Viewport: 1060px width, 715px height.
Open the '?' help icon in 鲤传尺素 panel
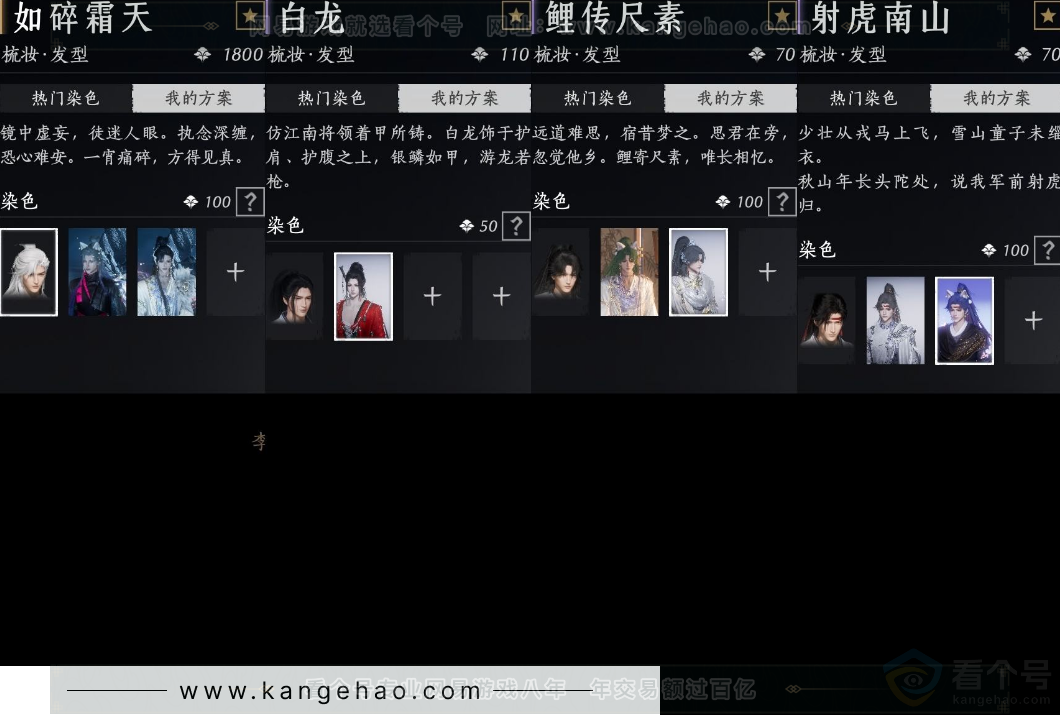click(783, 202)
